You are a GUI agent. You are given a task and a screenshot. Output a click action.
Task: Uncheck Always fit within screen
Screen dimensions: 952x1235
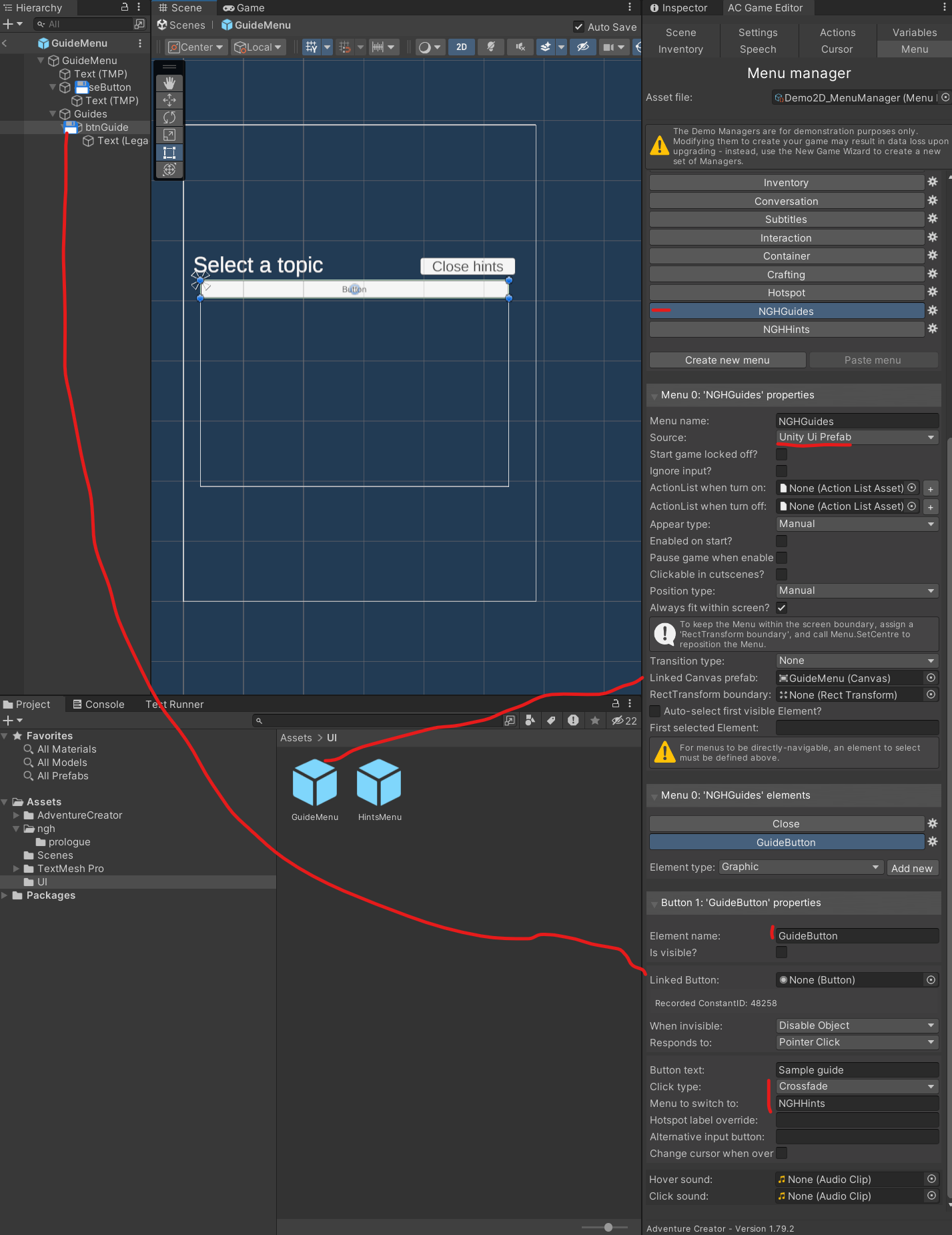click(x=782, y=608)
